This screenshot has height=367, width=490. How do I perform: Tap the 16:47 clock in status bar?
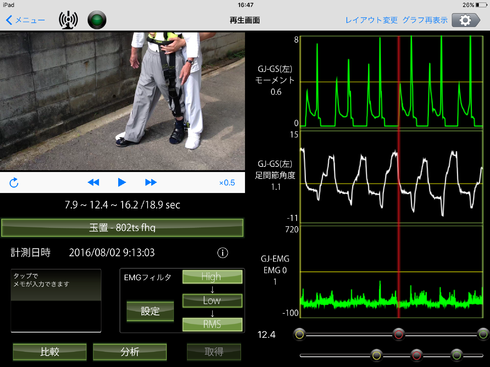click(246, 5)
